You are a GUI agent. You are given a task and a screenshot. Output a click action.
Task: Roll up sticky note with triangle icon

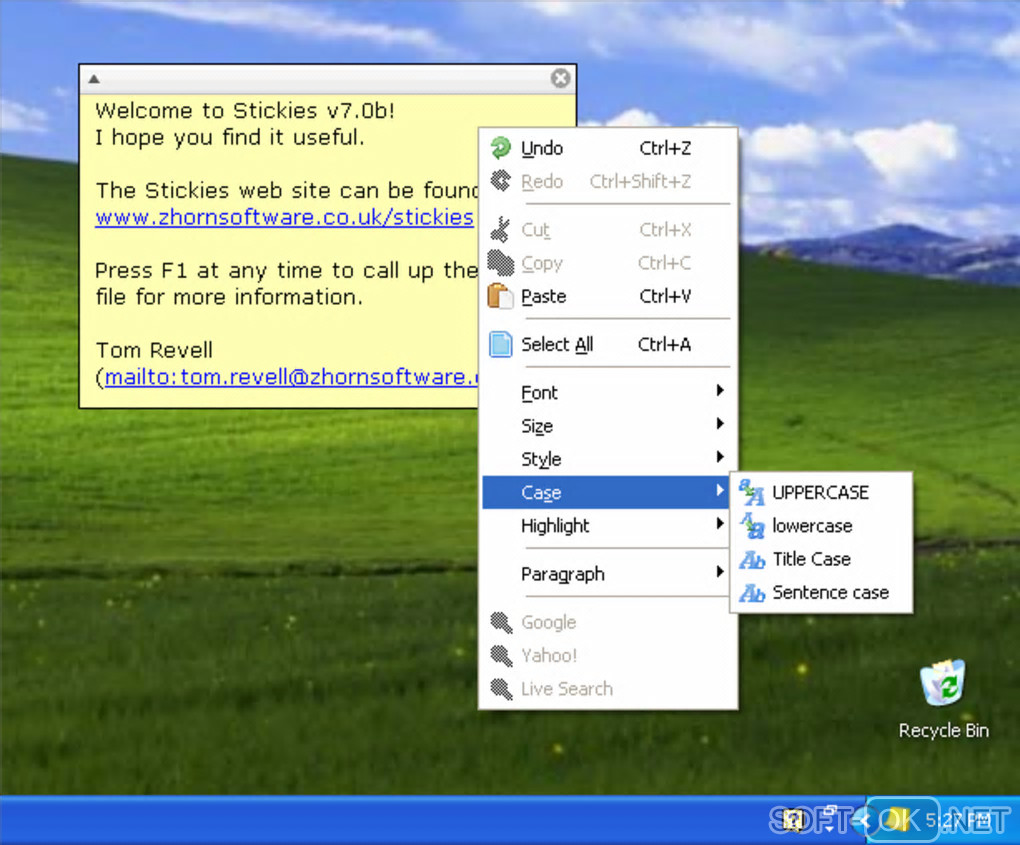click(94, 79)
